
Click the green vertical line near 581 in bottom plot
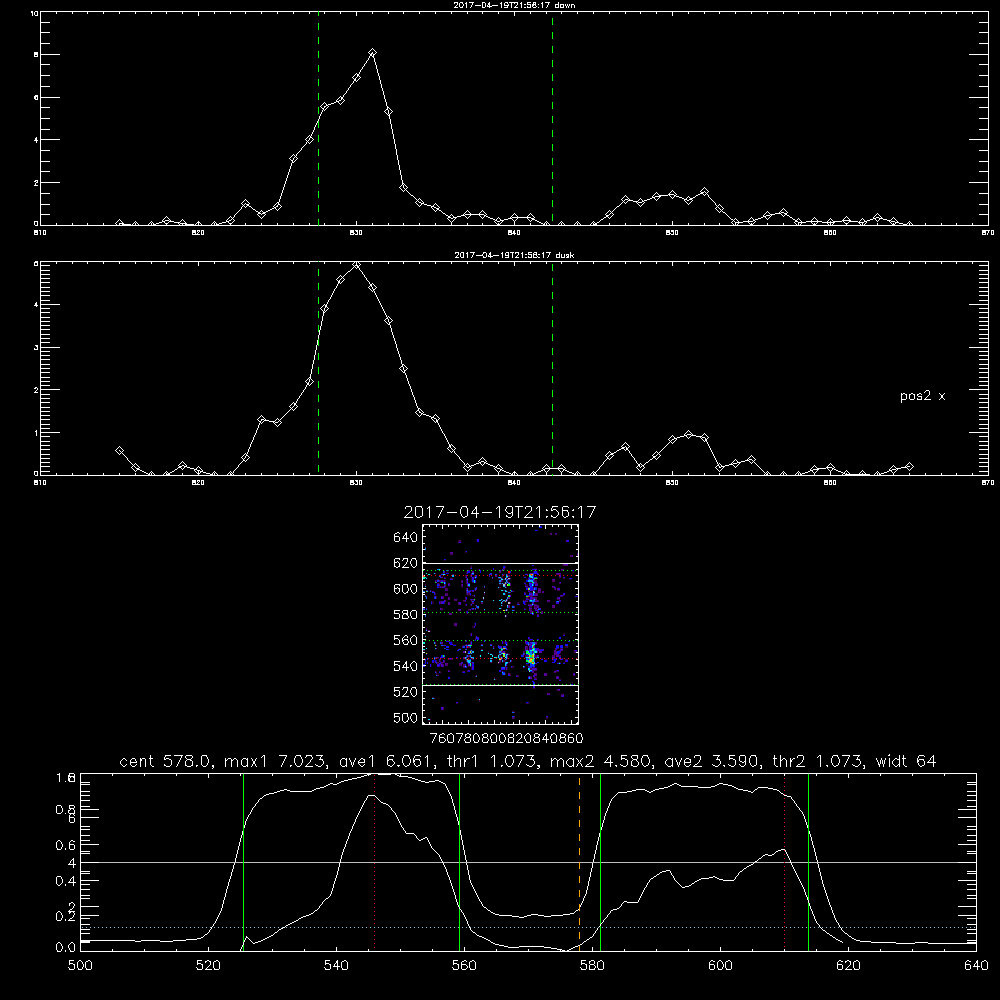pyautogui.click(x=600, y=861)
